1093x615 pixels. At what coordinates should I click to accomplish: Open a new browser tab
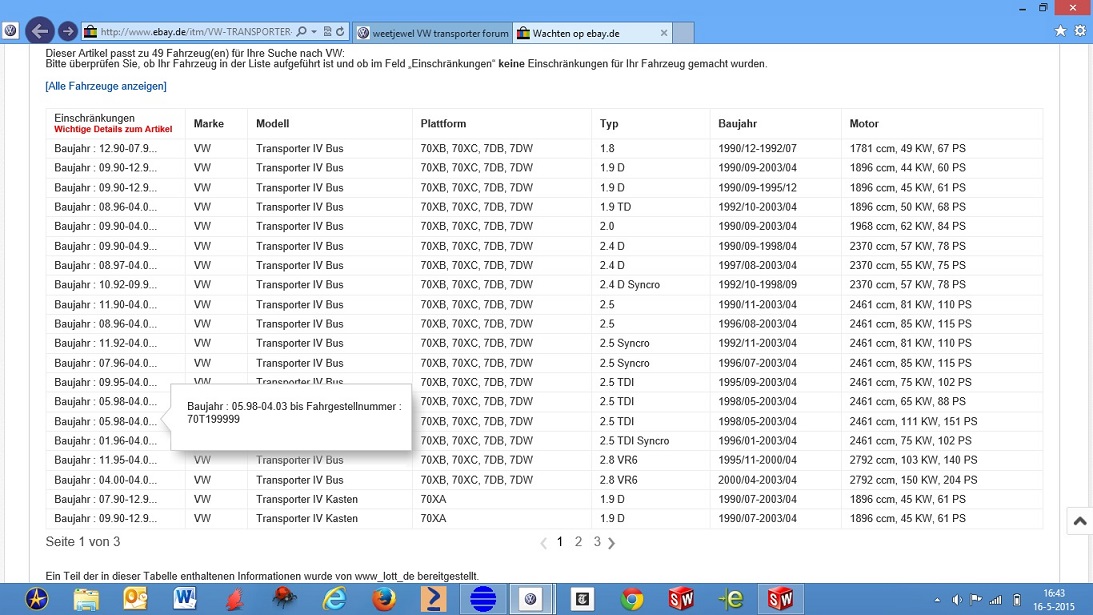point(683,33)
